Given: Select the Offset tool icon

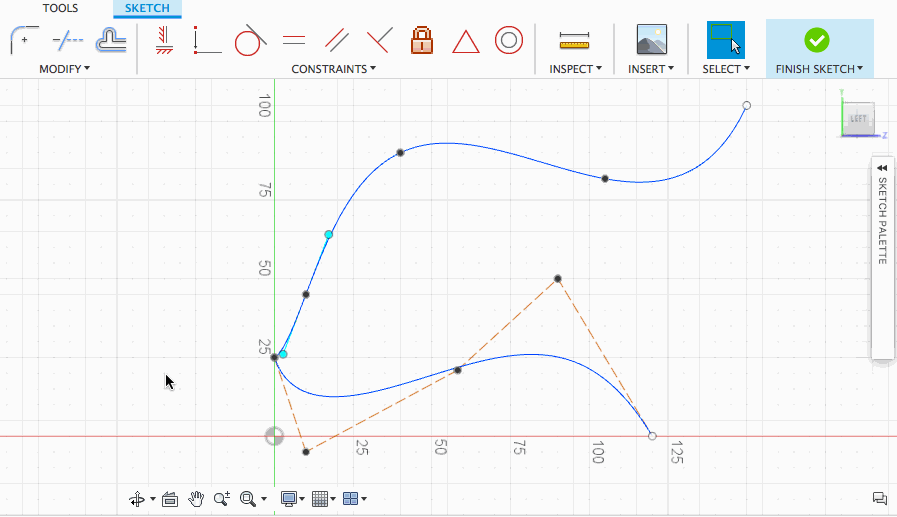Looking at the screenshot, I should [111, 40].
